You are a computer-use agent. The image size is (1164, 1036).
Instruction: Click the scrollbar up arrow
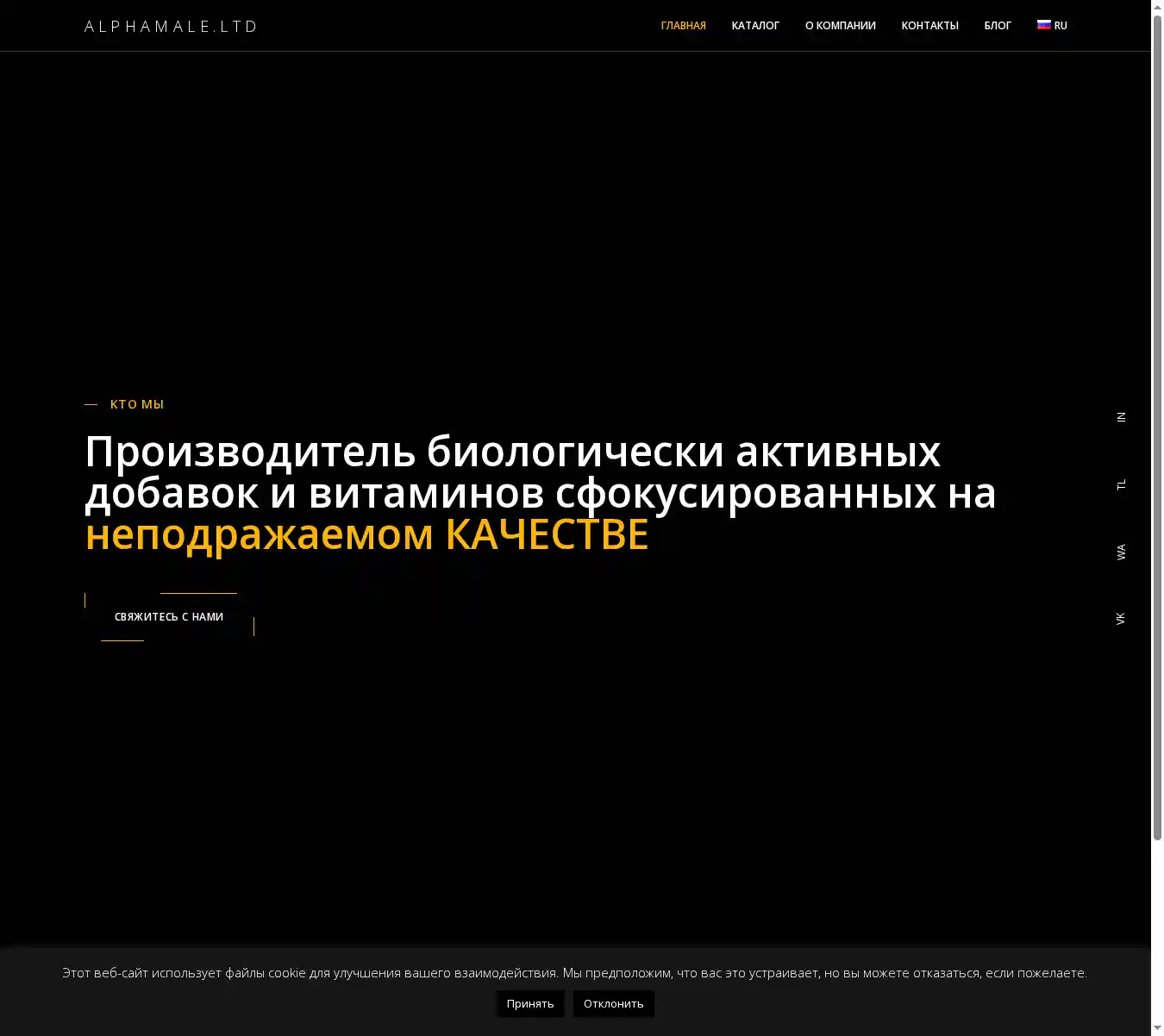(x=1157, y=7)
